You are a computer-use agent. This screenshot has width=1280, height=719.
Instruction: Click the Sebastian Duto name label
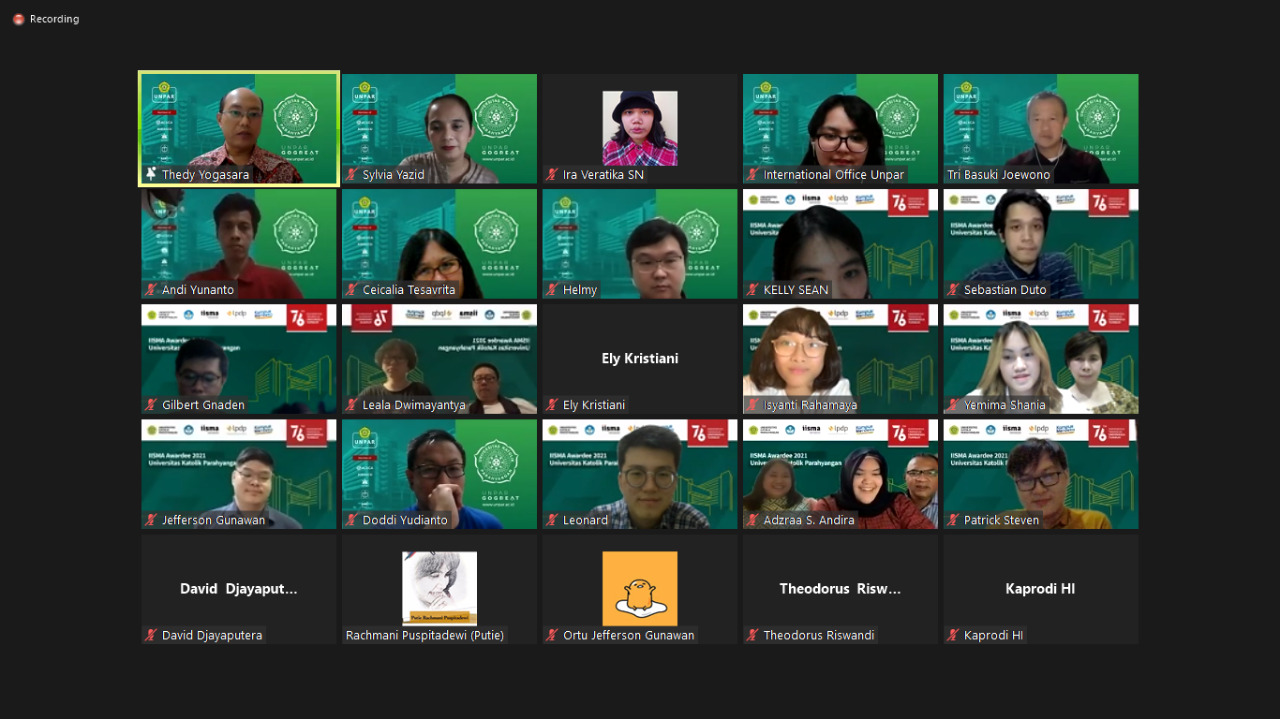(1005, 290)
